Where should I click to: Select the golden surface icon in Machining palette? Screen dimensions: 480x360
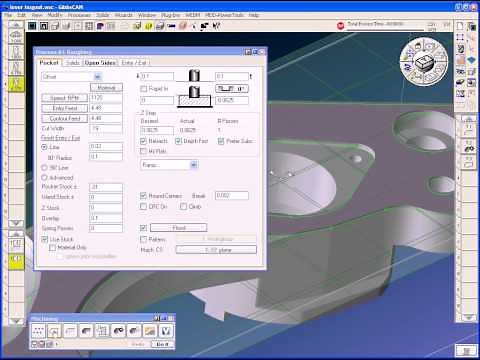coord(150,331)
